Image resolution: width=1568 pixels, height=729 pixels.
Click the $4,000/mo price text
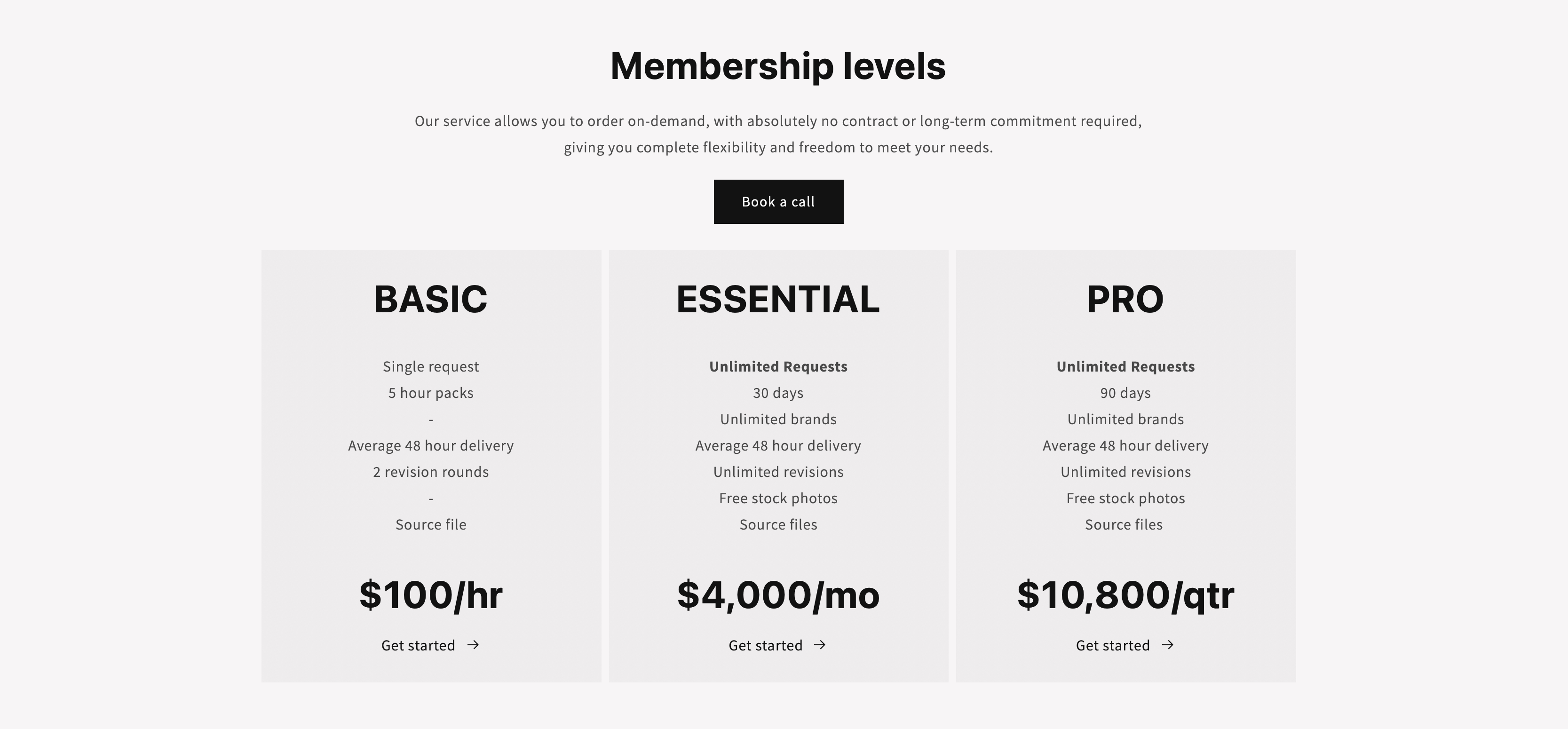coord(778,594)
